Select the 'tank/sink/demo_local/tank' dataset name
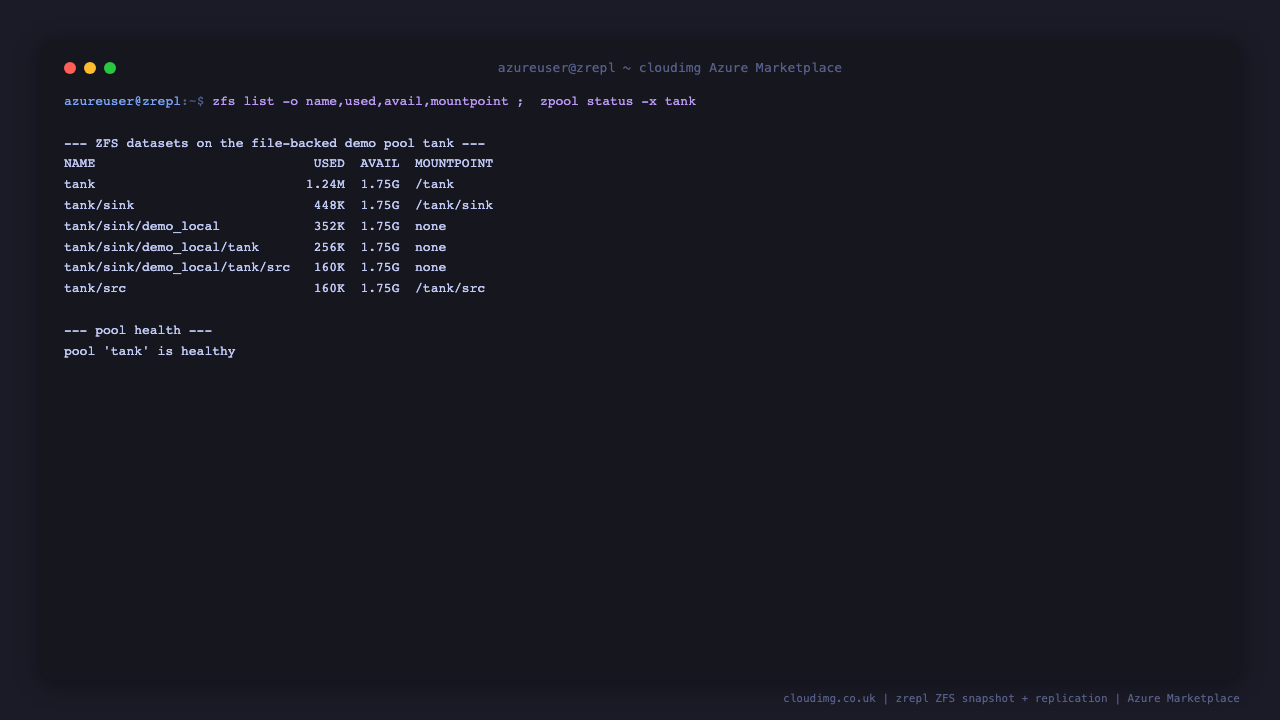1280x720 pixels. [161, 248]
